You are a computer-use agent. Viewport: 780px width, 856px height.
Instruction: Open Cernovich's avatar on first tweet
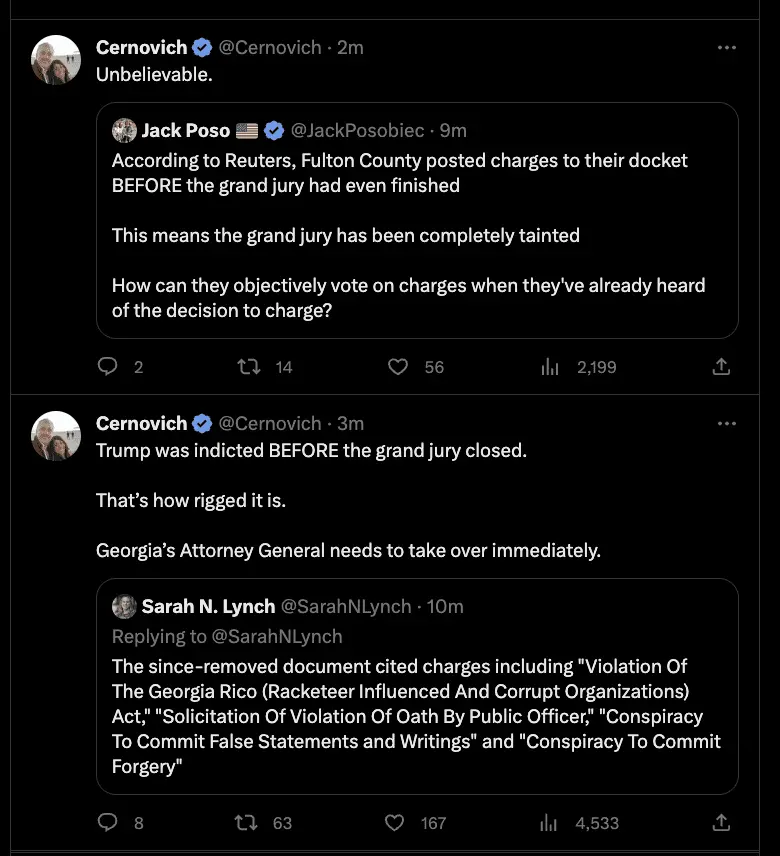(x=56, y=60)
